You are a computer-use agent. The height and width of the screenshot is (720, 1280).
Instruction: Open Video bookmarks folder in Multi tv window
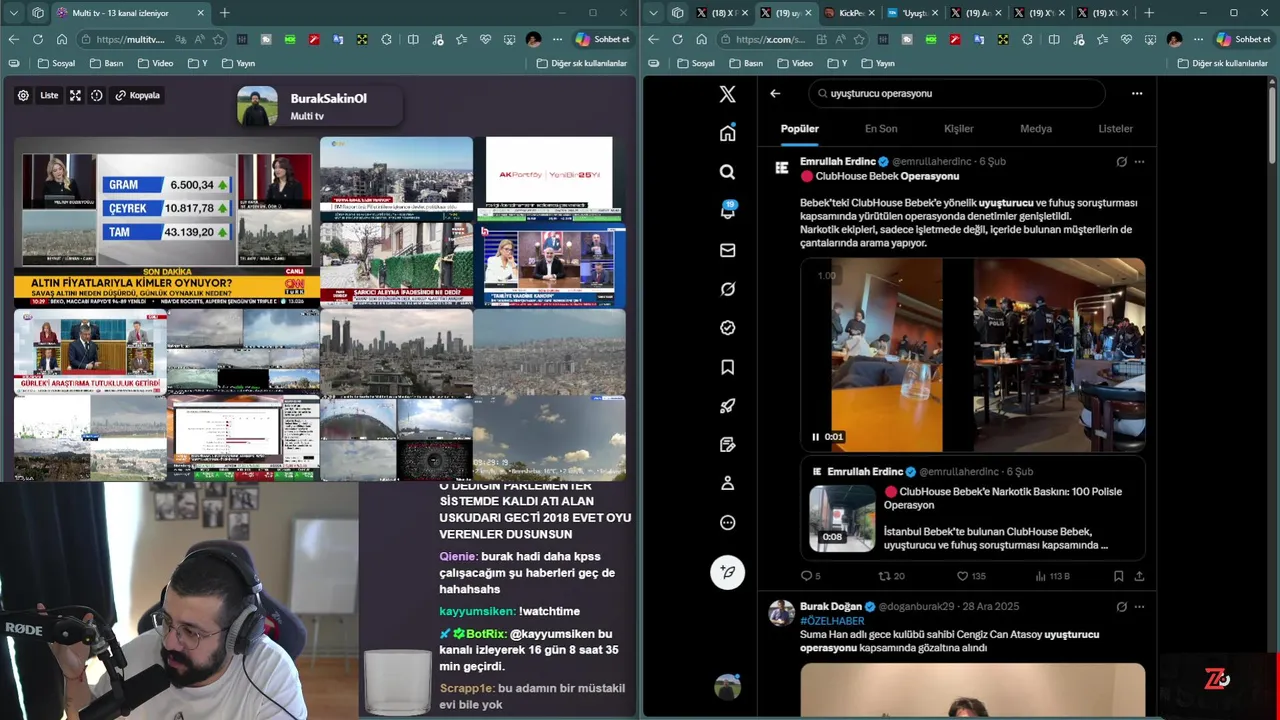point(155,63)
